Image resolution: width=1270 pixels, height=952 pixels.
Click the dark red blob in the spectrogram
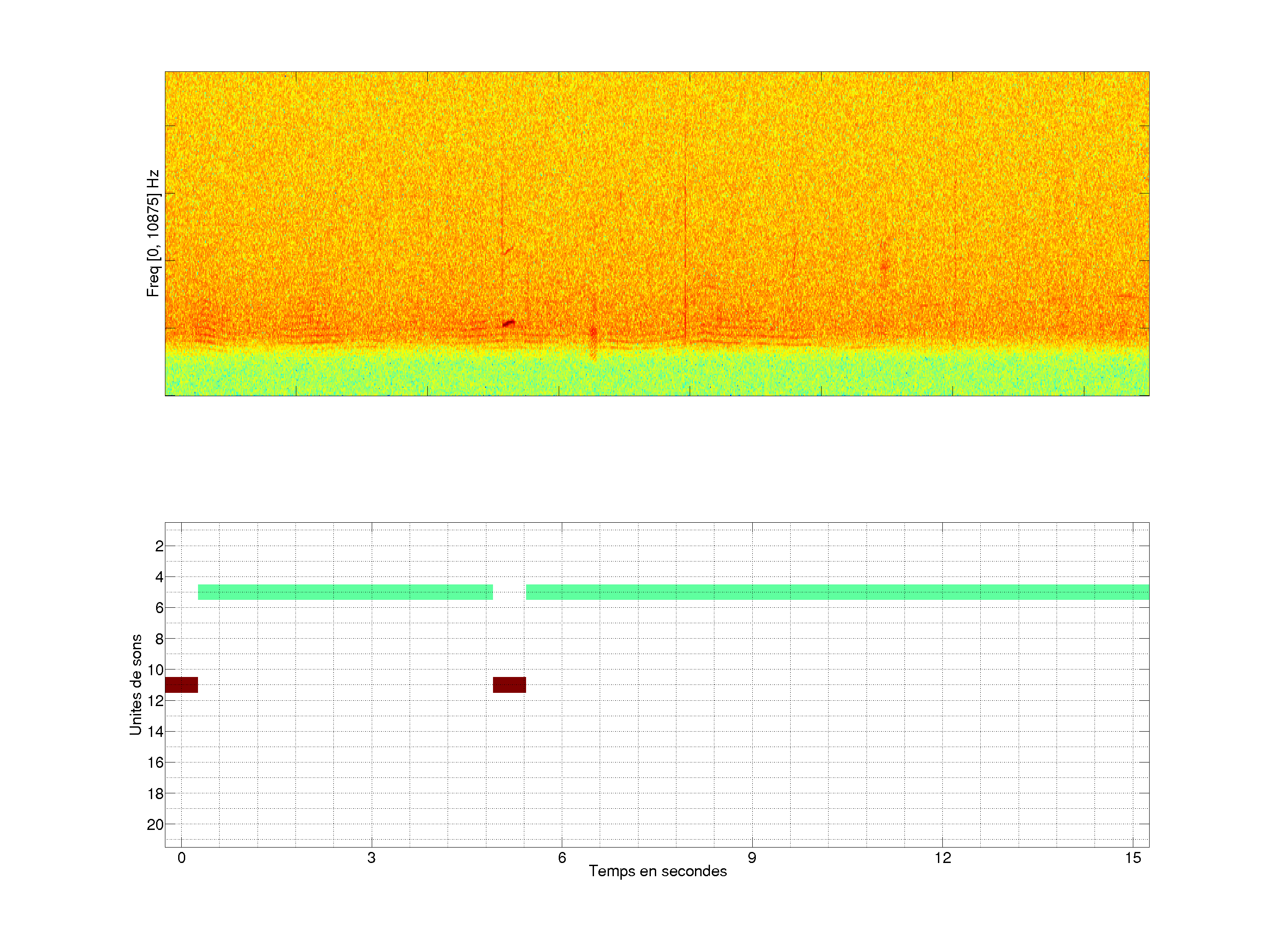pyautogui.click(x=509, y=324)
